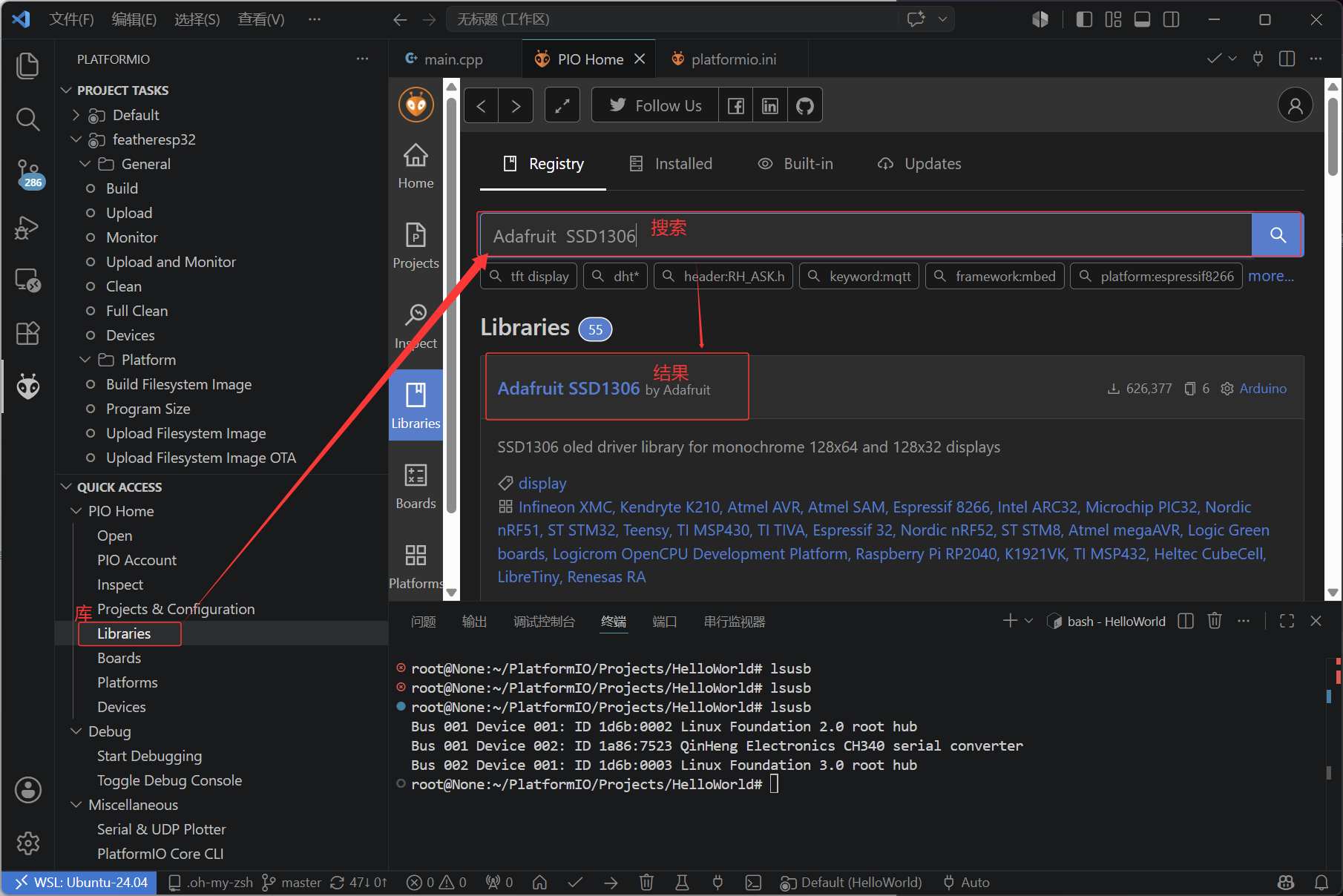Open Boards in PIO Home sidebar

click(x=416, y=487)
